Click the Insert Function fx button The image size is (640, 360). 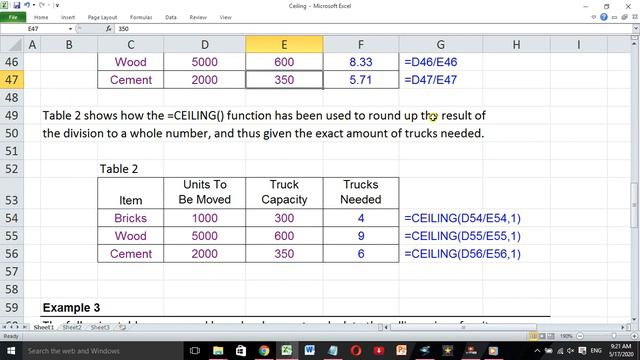[x=109, y=29]
